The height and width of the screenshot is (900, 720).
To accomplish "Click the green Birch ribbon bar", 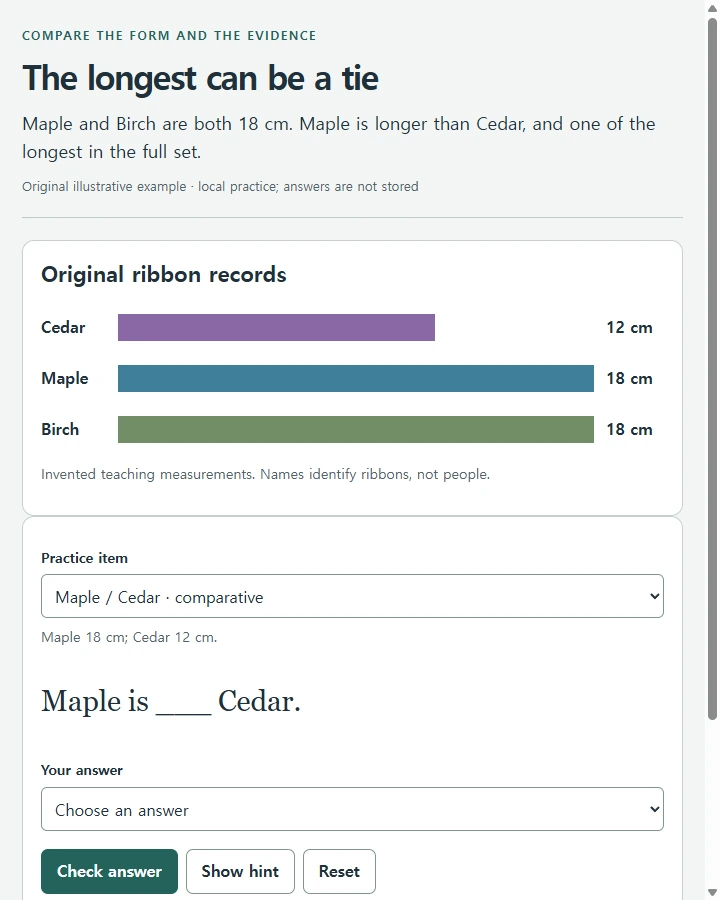I will coord(355,429).
